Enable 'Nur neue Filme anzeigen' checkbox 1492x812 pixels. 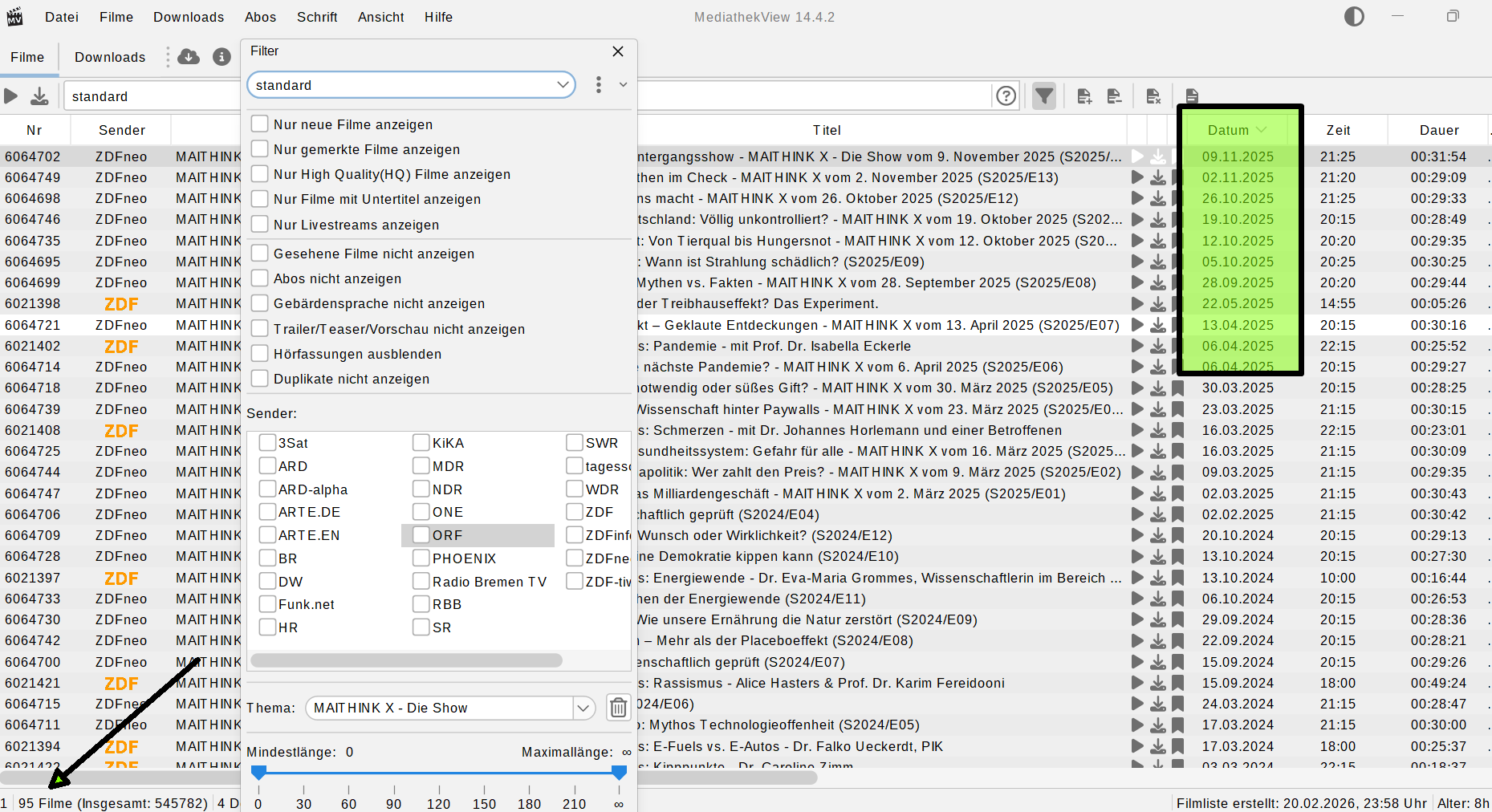259,124
